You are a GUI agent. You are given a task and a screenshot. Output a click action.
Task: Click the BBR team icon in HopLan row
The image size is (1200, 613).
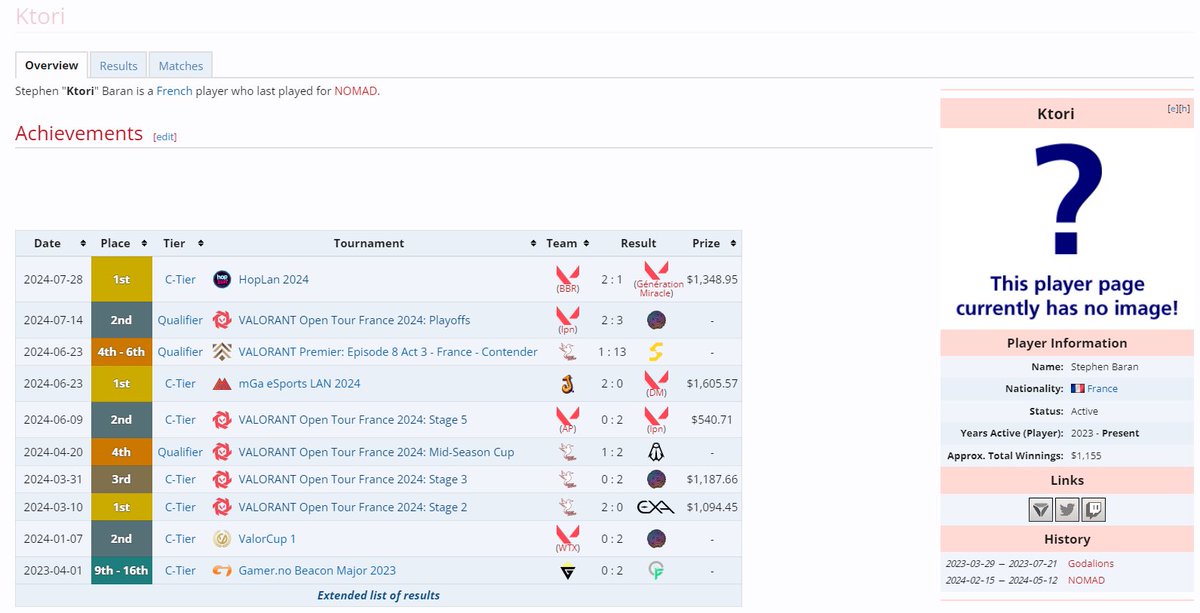pos(568,273)
